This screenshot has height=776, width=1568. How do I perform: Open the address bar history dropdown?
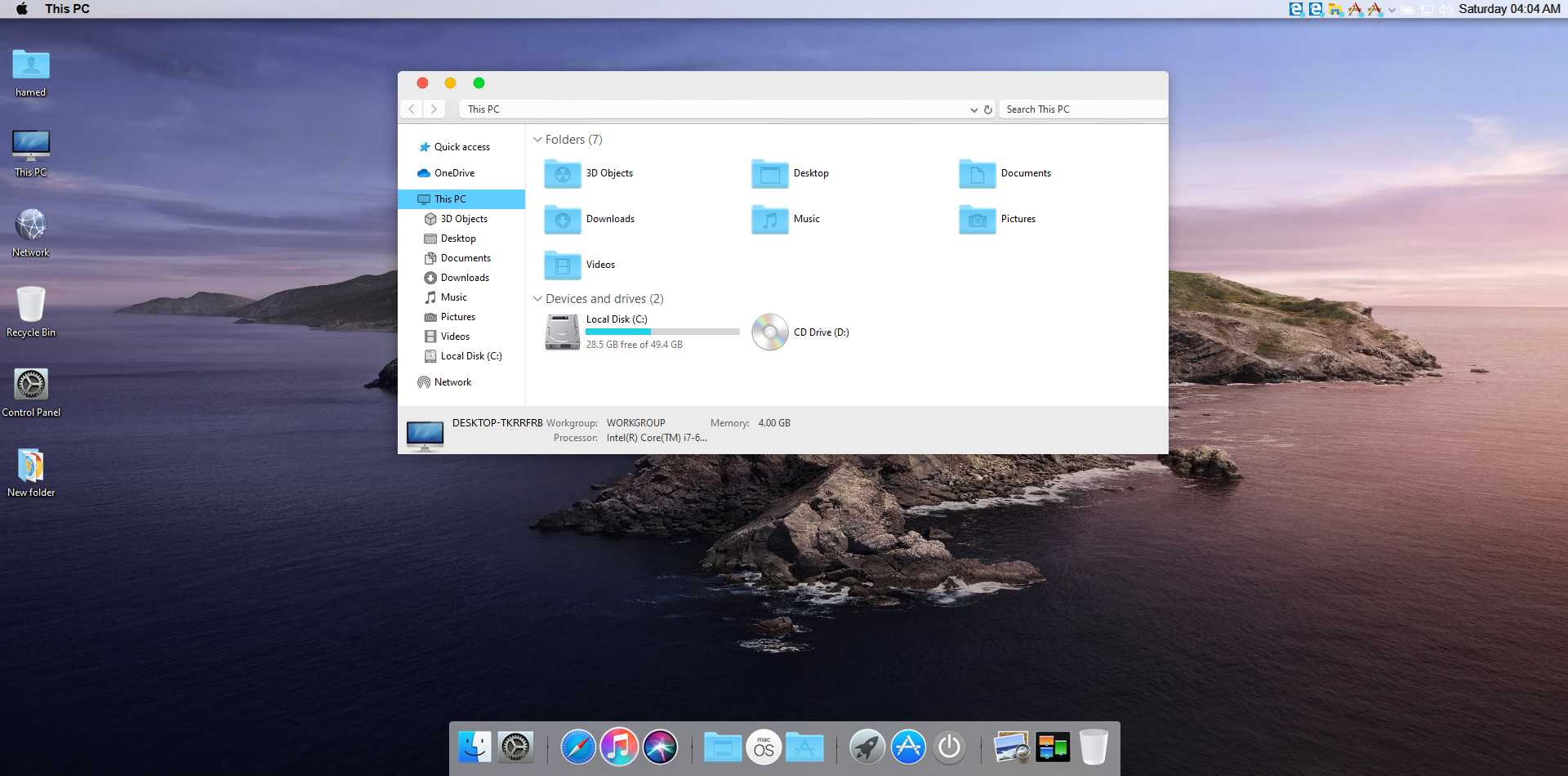pos(973,109)
